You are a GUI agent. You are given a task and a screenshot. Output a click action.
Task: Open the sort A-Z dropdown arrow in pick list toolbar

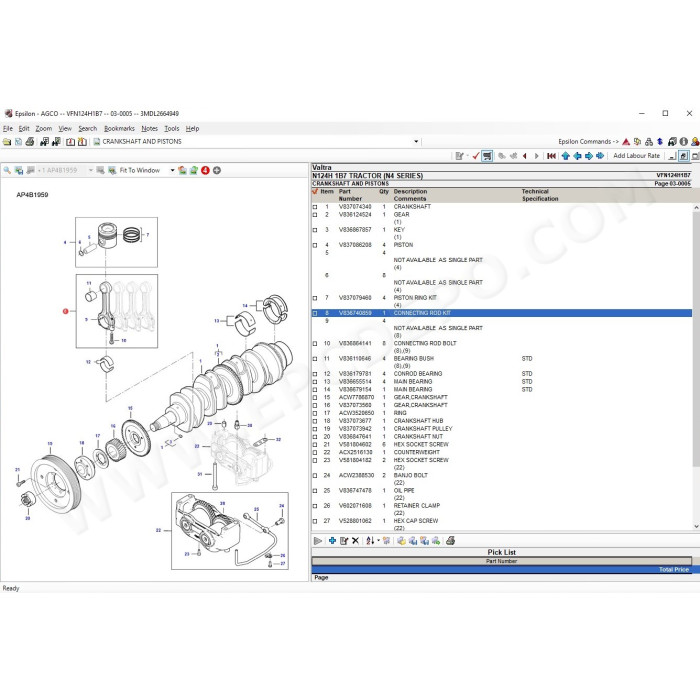pos(379,541)
